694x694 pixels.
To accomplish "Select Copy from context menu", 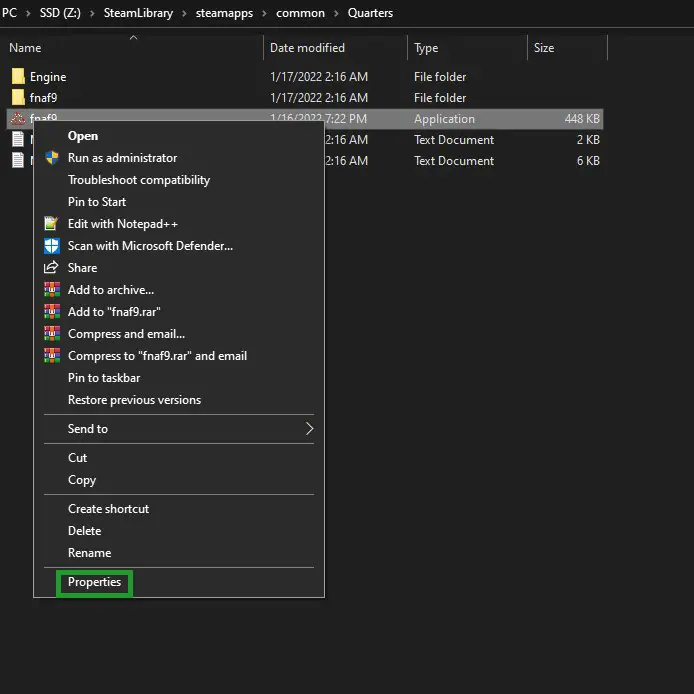I will click(x=81, y=480).
